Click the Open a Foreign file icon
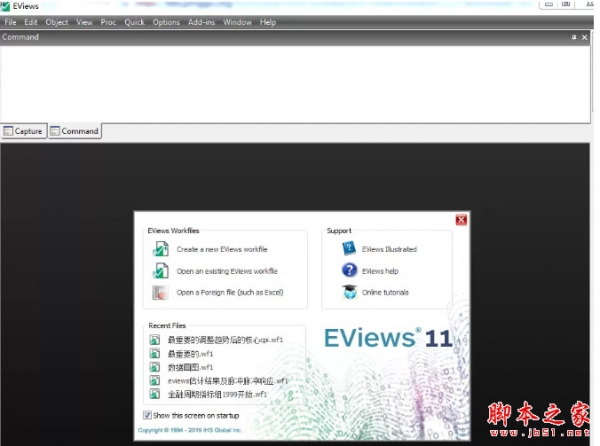 pyautogui.click(x=159, y=293)
